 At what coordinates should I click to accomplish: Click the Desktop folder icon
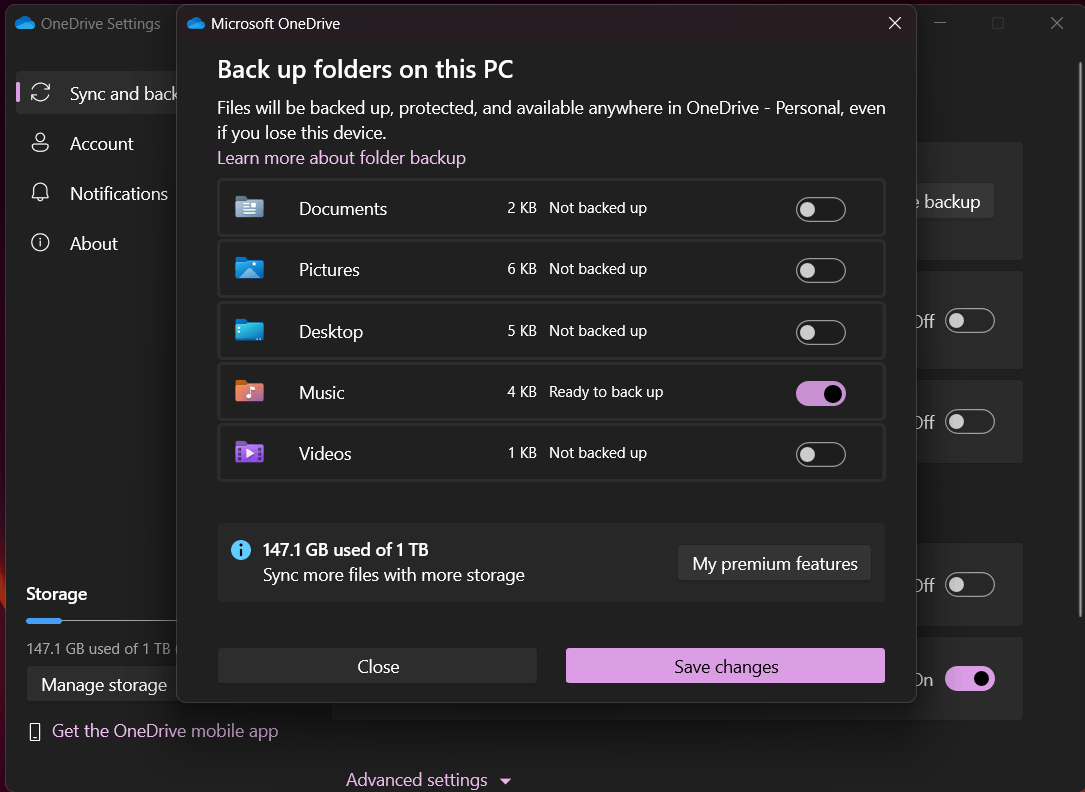(249, 330)
